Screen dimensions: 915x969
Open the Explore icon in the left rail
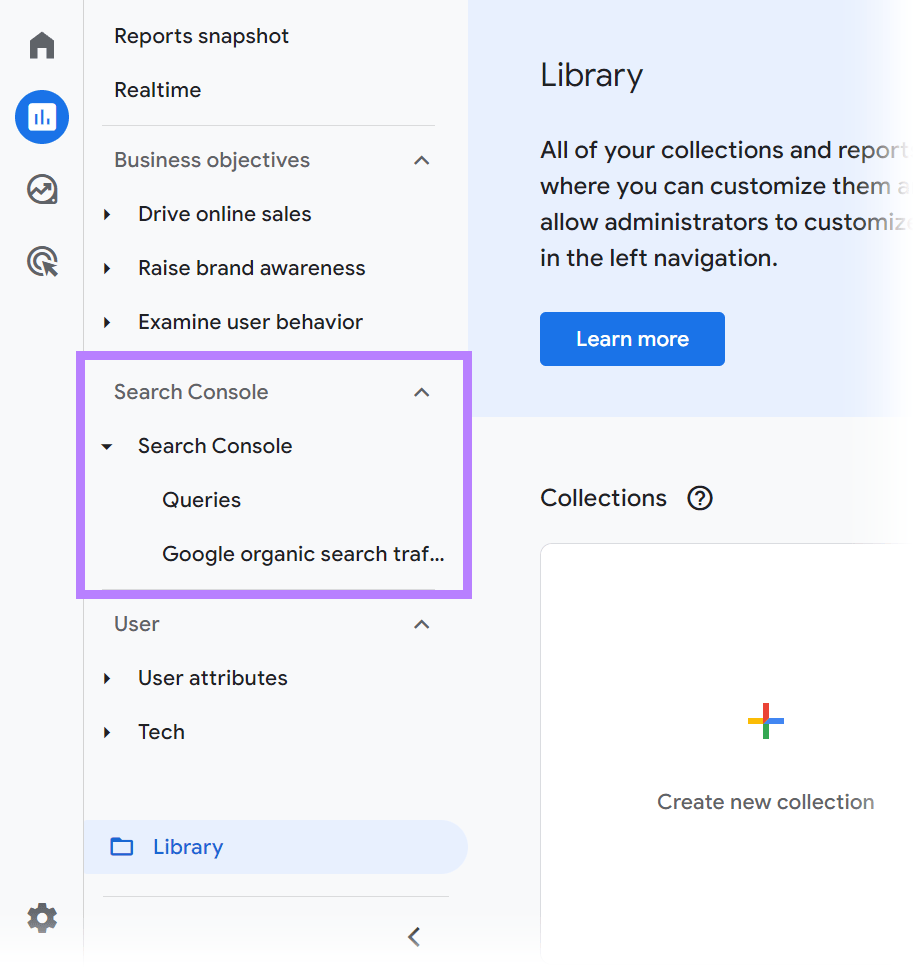click(x=41, y=189)
